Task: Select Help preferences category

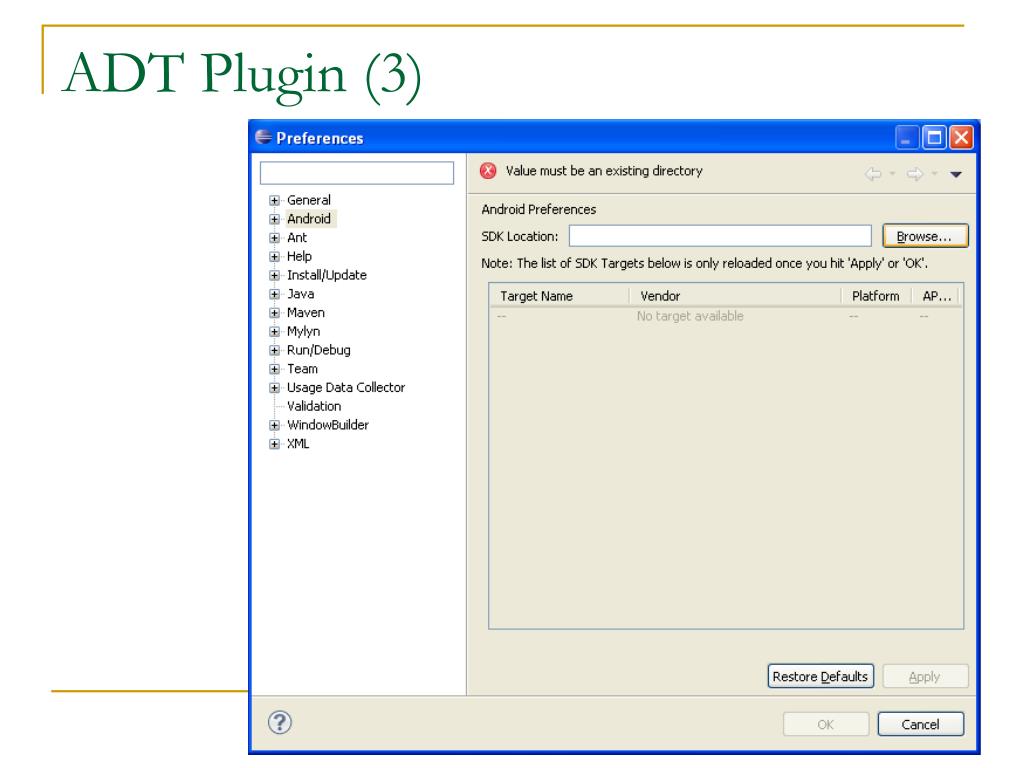Action: coord(299,256)
